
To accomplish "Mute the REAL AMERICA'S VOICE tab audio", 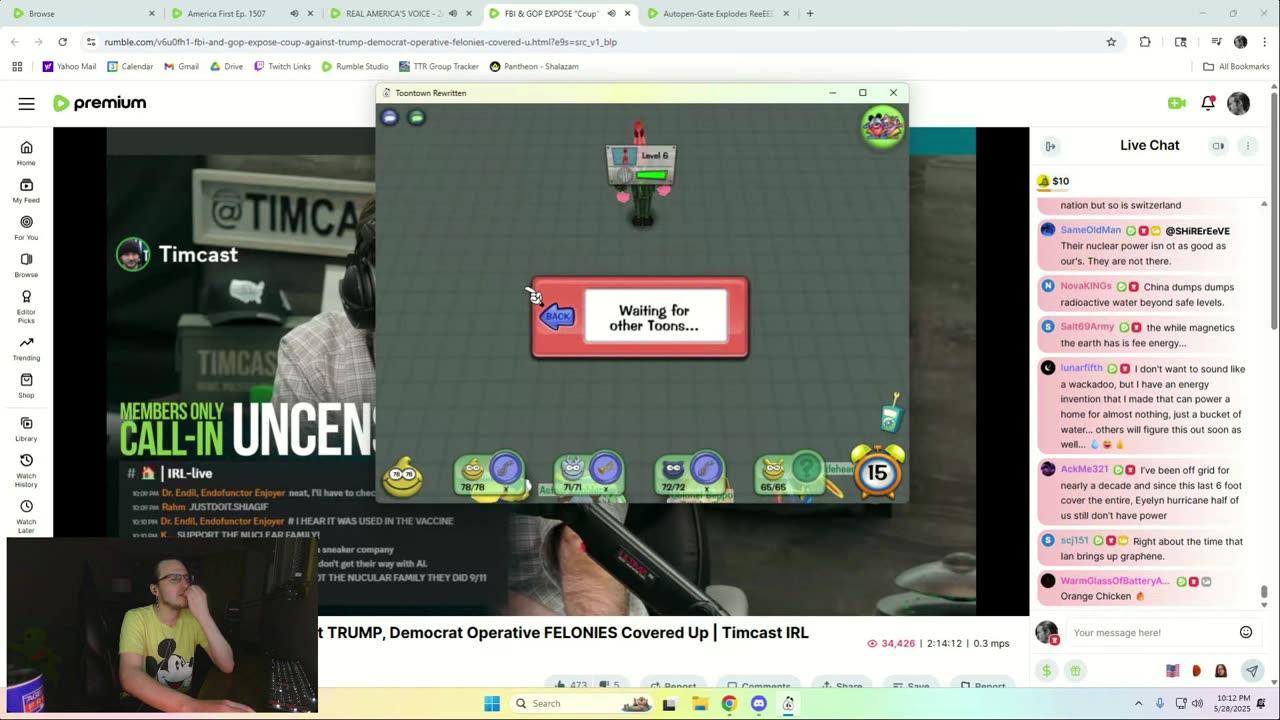I will point(453,14).
